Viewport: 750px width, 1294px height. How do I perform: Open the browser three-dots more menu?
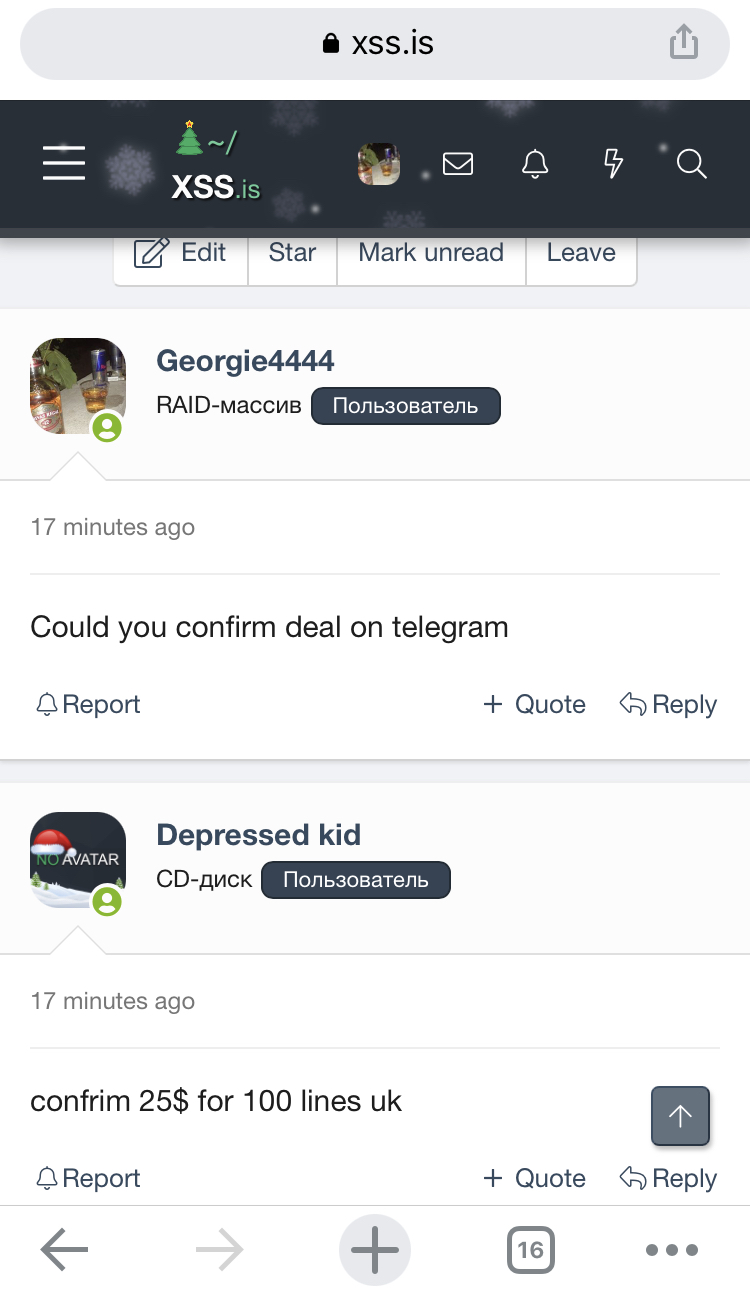click(671, 1249)
